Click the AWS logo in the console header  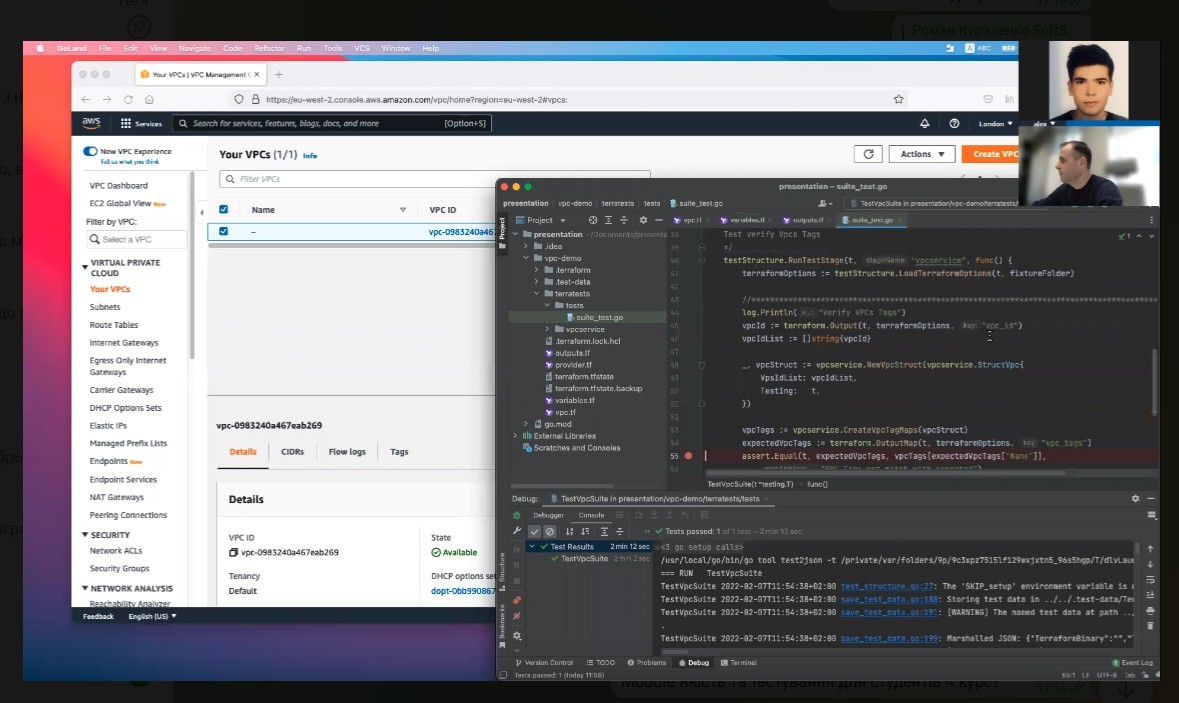tap(91, 123)
